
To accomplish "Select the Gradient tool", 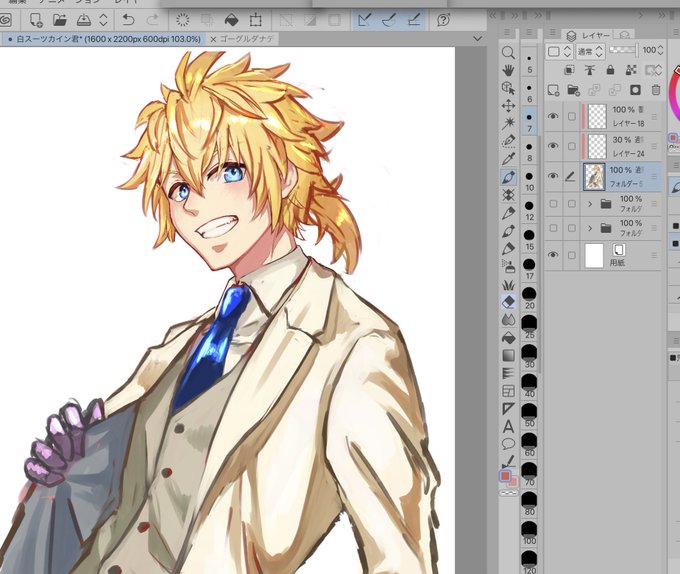I will (x=508, y=355).
